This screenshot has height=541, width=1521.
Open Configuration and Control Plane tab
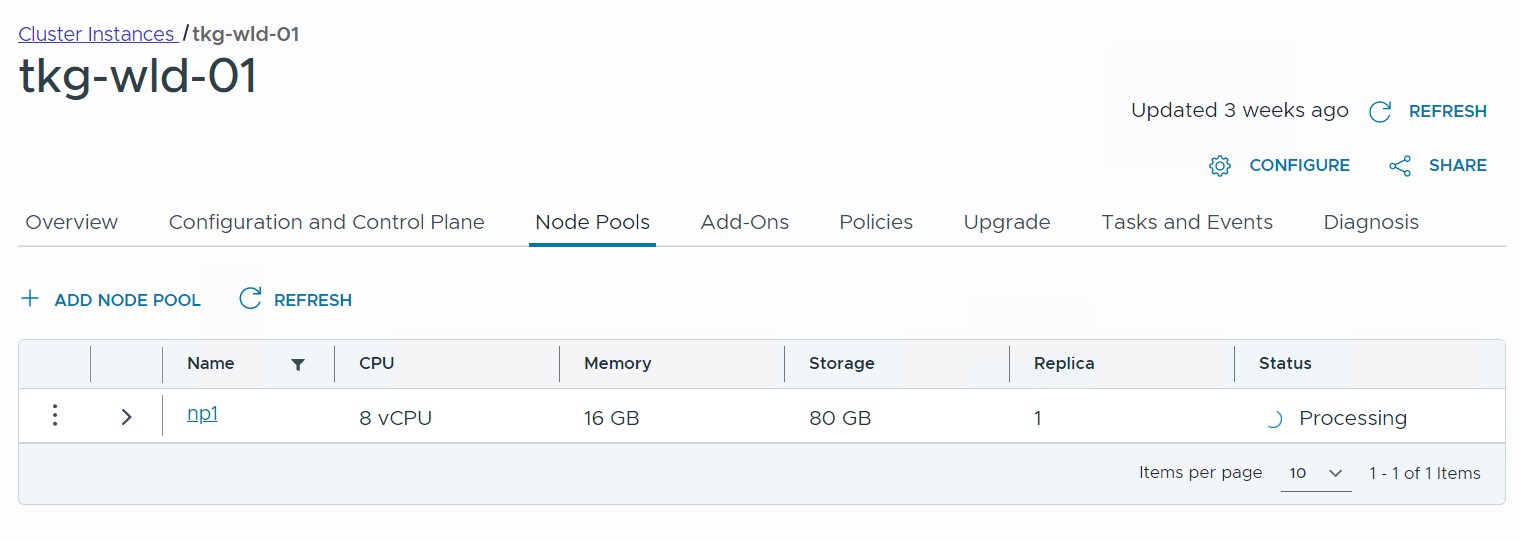tap(326, 222)
